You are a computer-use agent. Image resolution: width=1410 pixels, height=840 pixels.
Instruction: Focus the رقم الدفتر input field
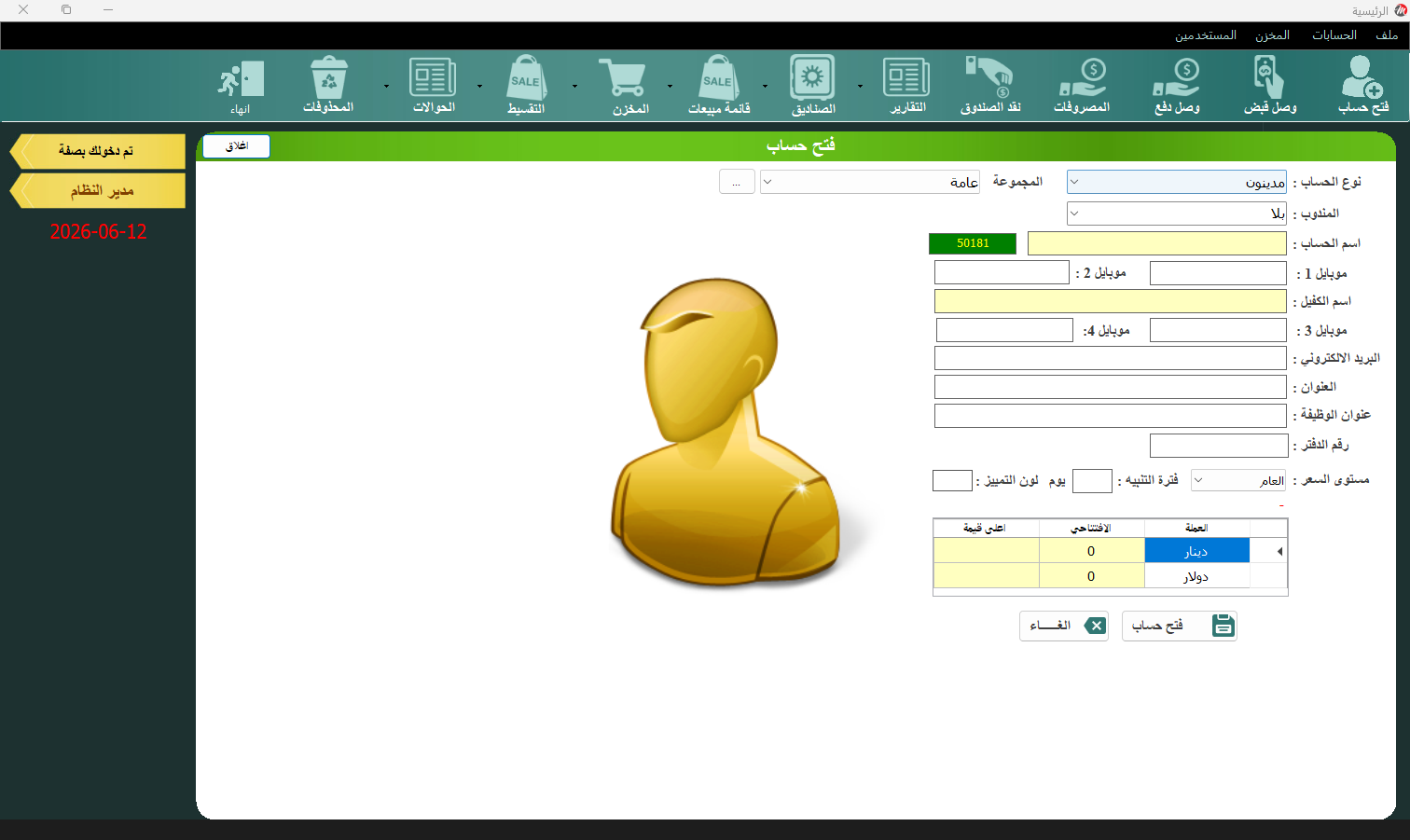pos(1219,446)
